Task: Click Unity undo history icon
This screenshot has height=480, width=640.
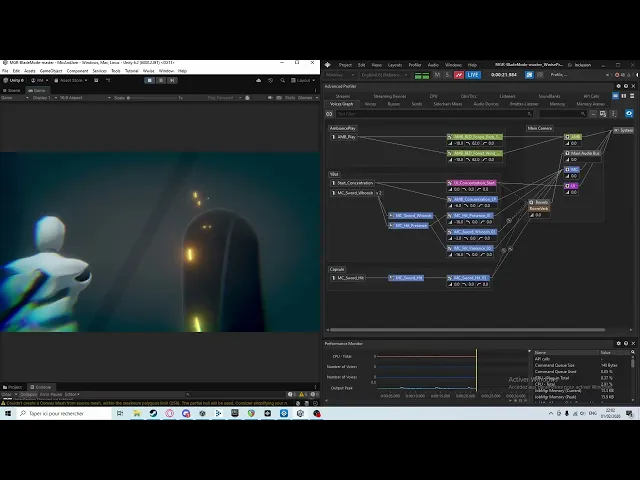Action: click(x=270, y=80)
